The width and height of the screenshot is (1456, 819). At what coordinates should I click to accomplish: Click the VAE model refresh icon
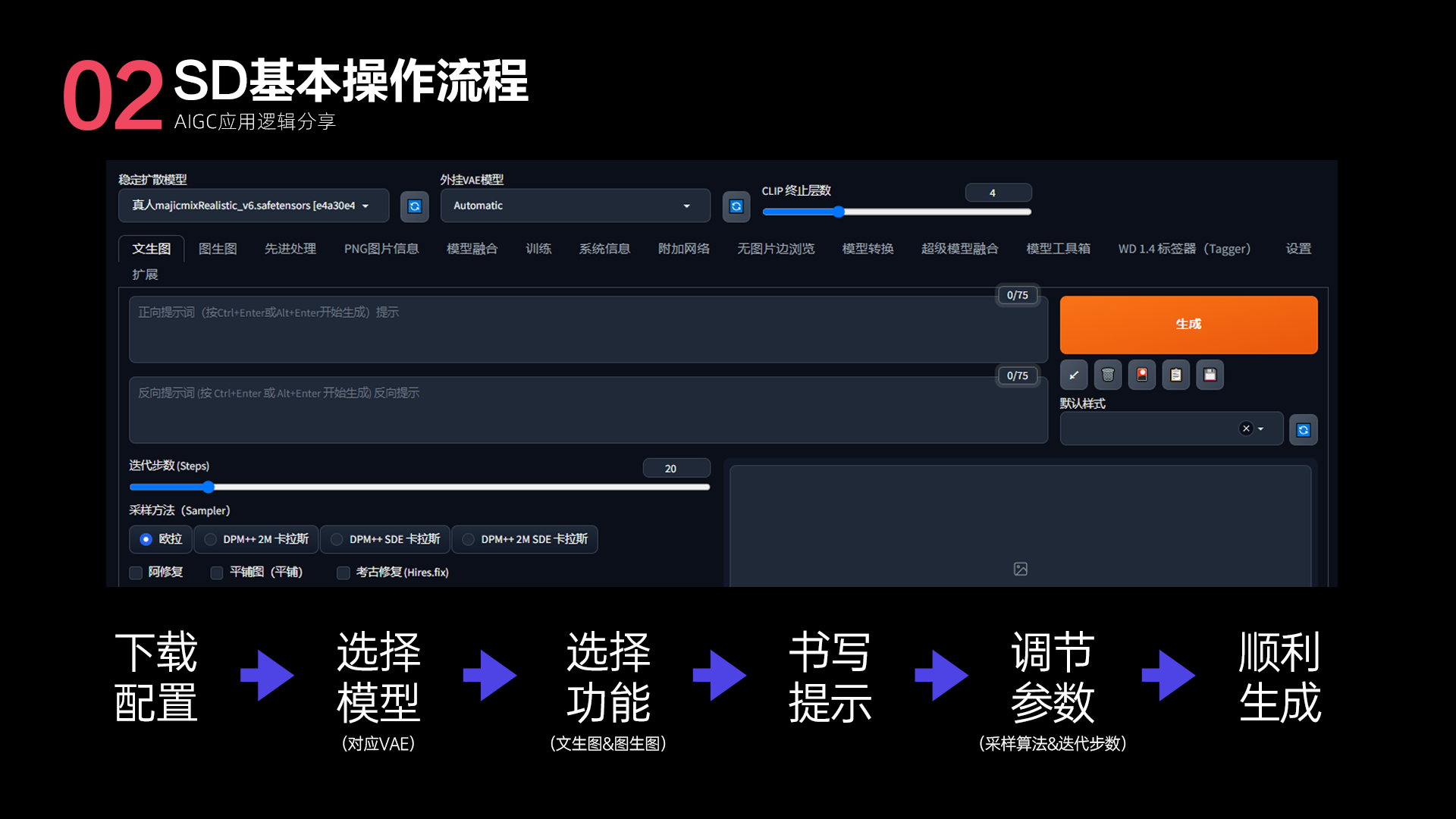736,206
